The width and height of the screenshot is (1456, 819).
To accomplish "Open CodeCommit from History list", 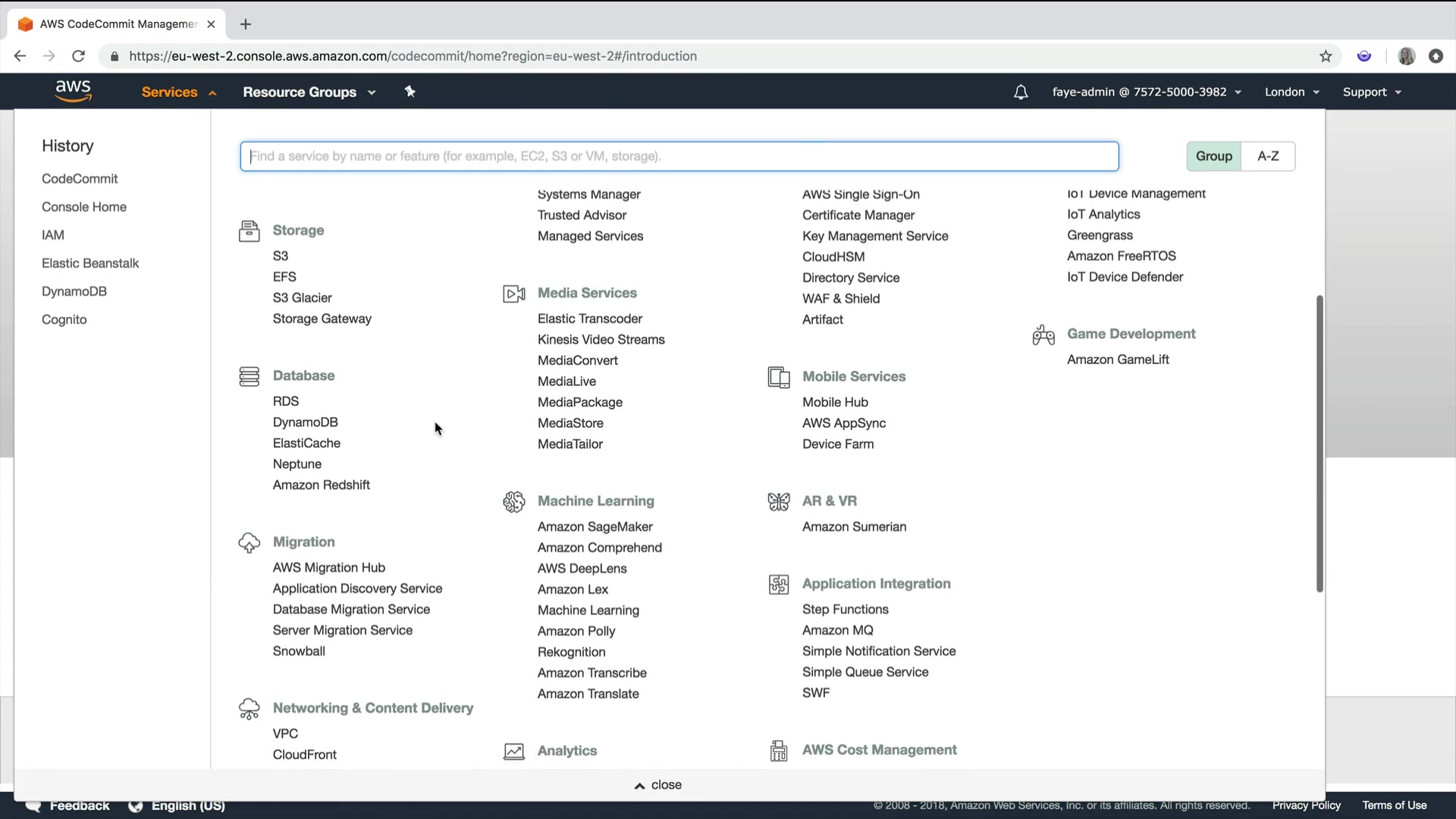I will point(80,179).
